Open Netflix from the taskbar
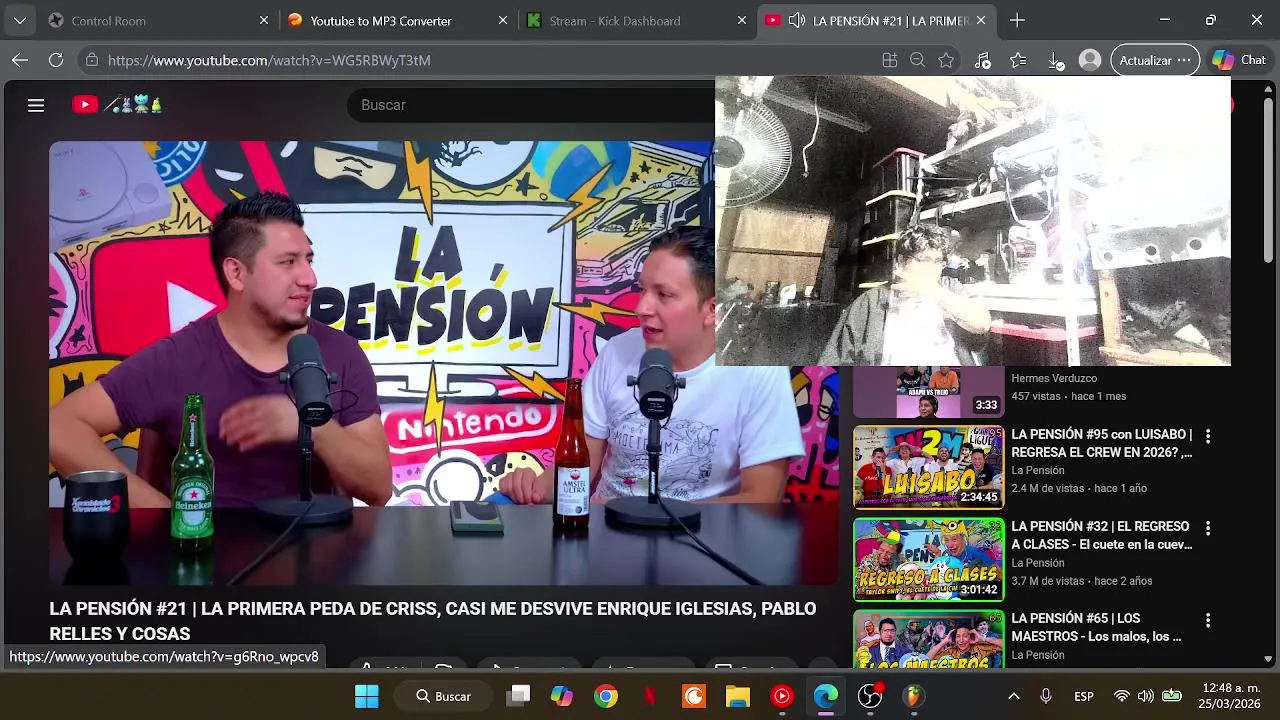Image resolution: width=1280 pixels, height=720 pixels. pyautogui.click(x=650, y=696)
